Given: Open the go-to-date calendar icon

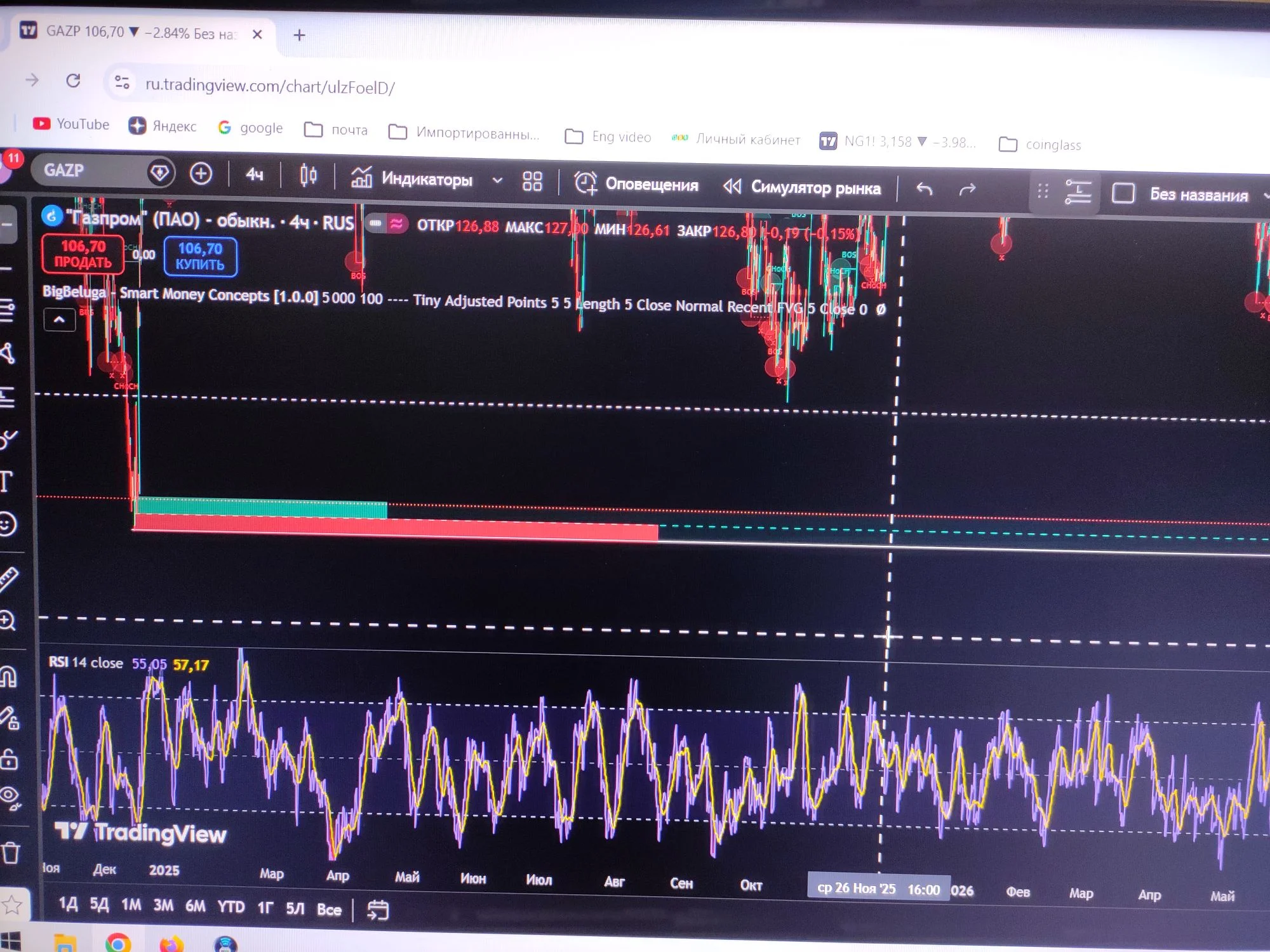Looking at the screenshot, I should point(378,910).
